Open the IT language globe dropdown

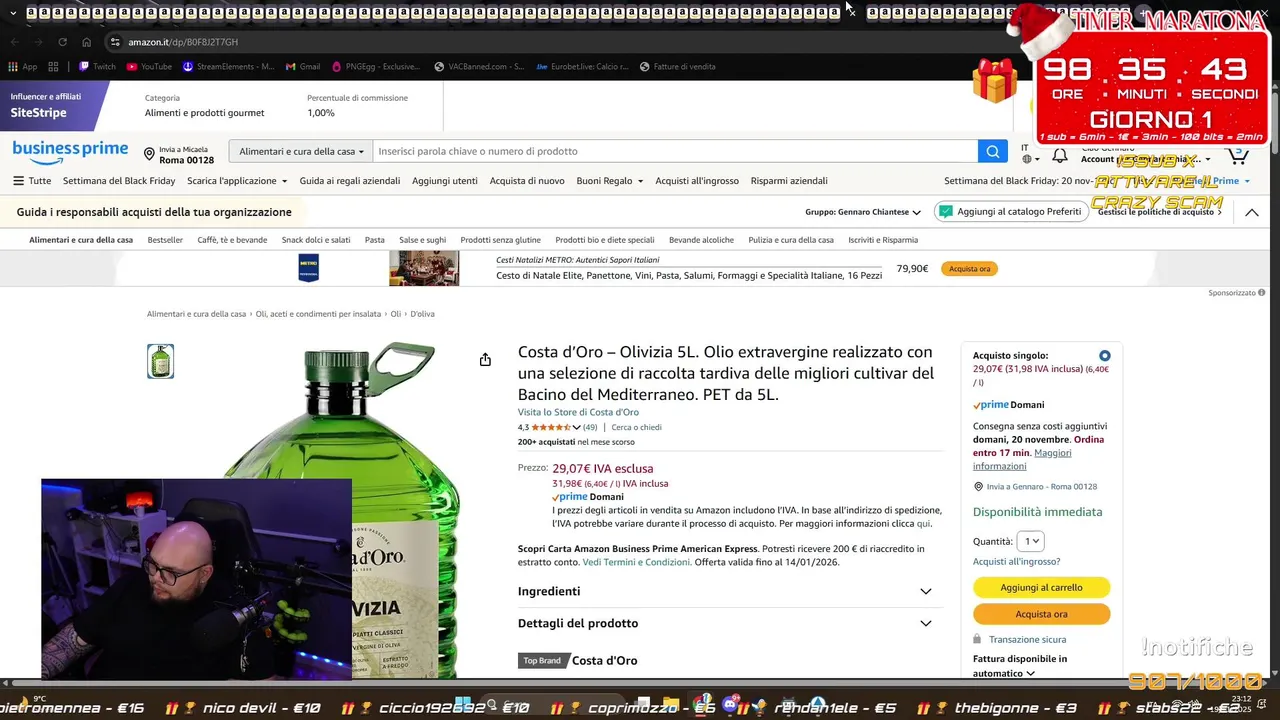tap(1030, 154)
